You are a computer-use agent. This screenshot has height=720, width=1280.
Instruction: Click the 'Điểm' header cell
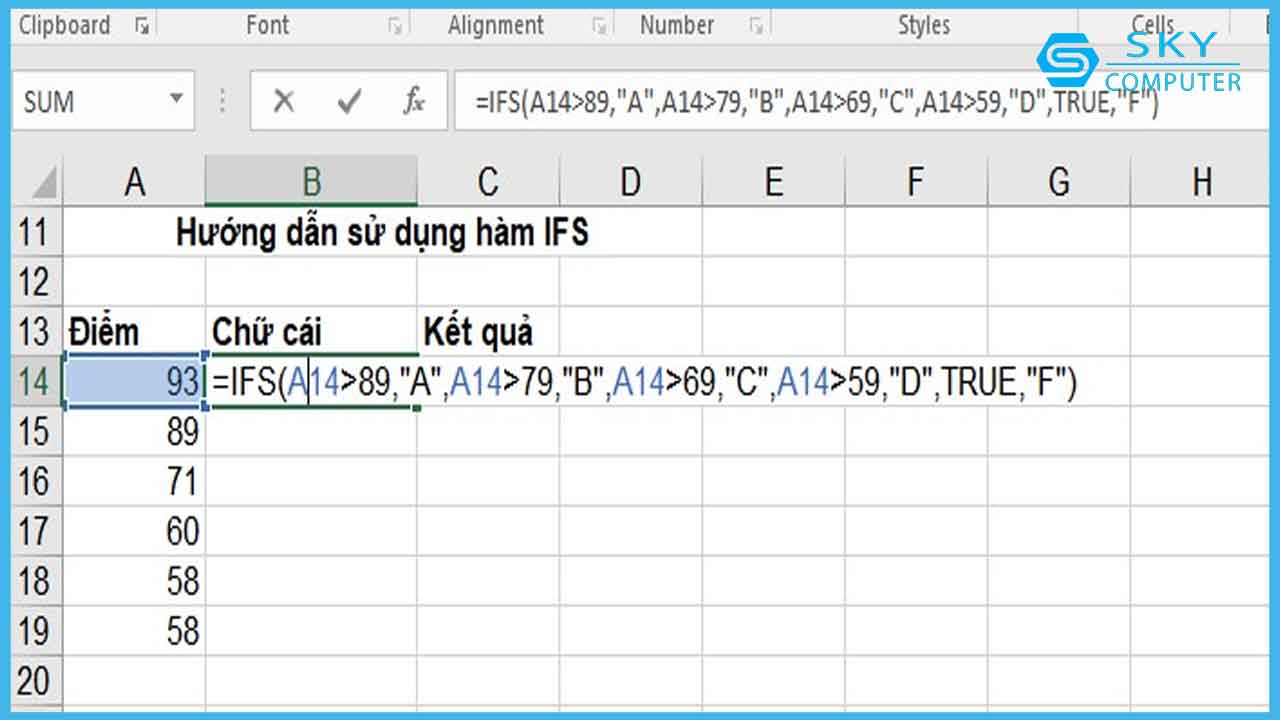pyautogui.click(x=134, y=332)
